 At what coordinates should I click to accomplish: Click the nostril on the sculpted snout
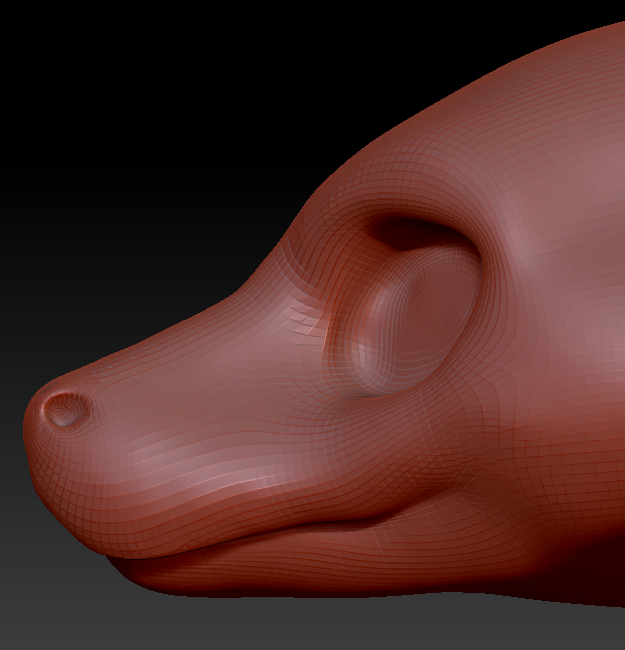66,410
